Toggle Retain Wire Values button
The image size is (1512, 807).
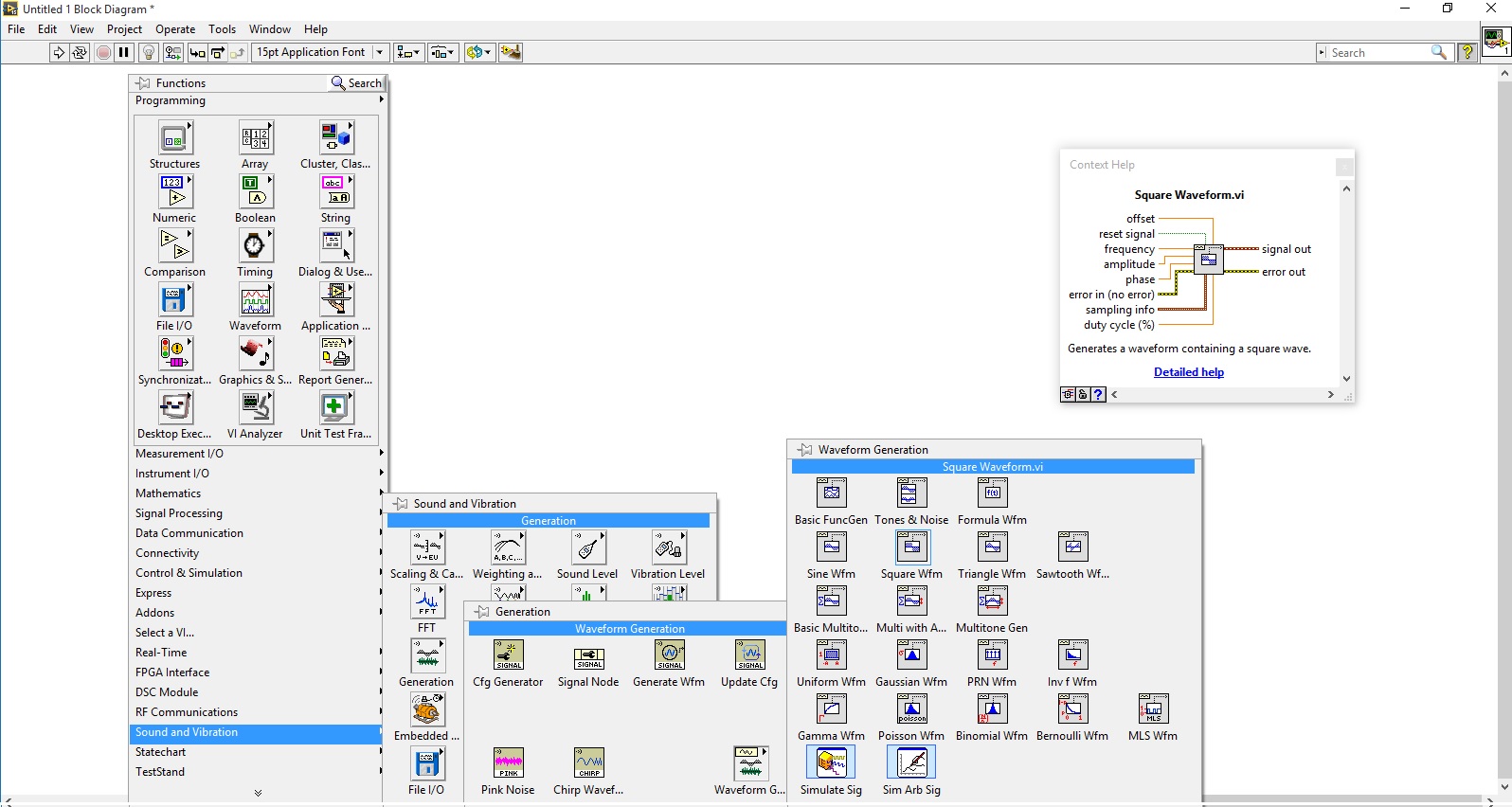coord(173,52)
